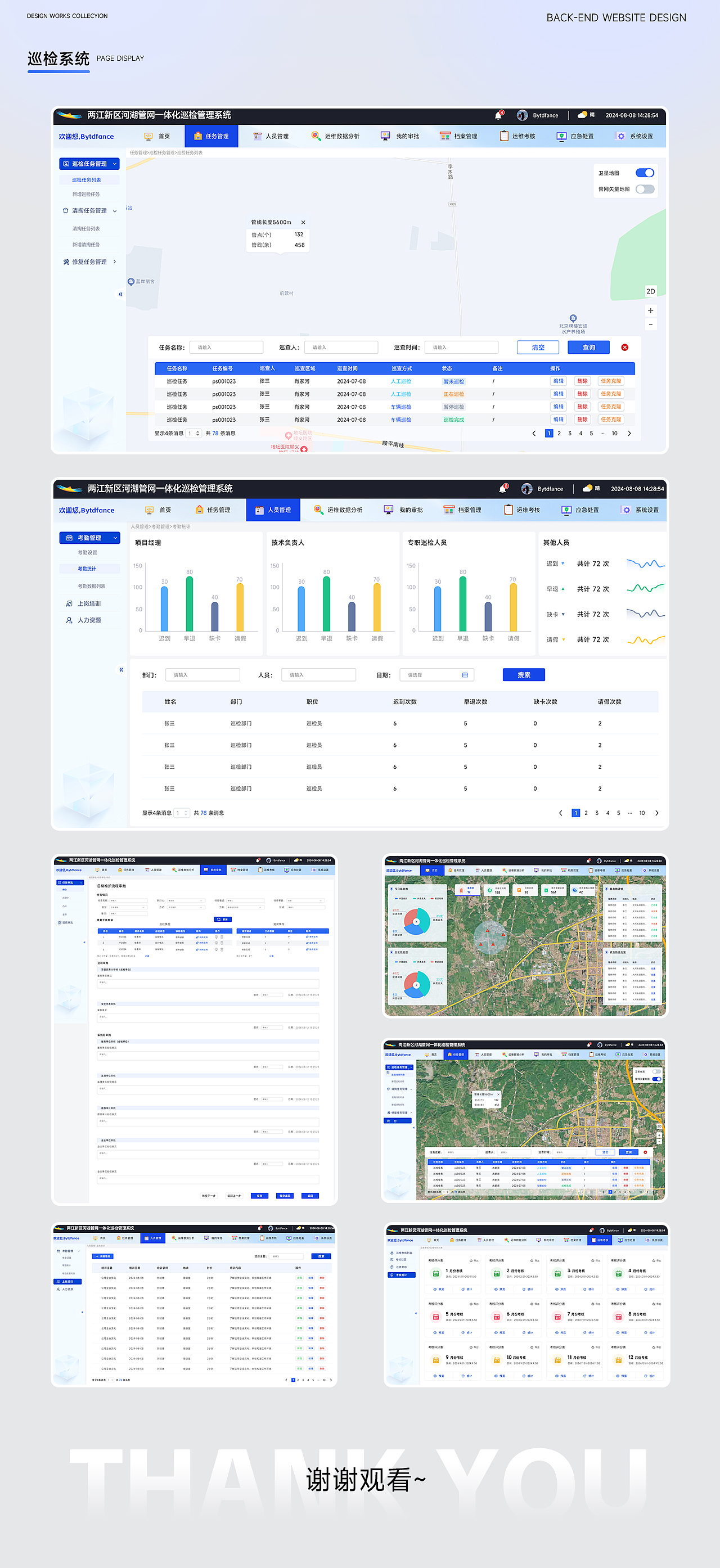Select page 3 in the task table pagination
This screenshot has height=1568, width=720.
(x=570, y=434)
